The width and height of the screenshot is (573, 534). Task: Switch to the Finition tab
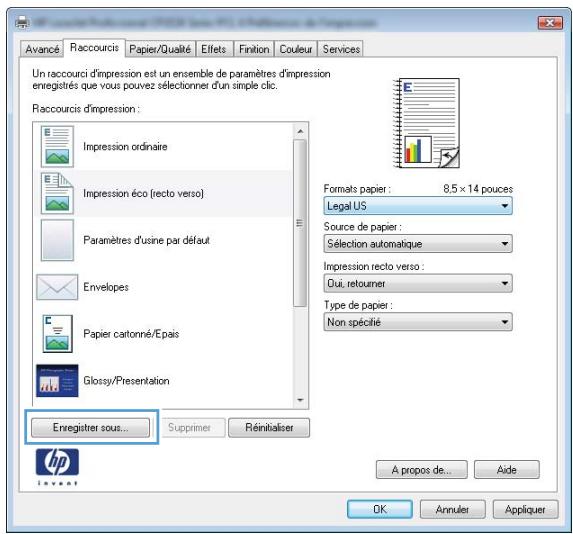tap(254, 49)
